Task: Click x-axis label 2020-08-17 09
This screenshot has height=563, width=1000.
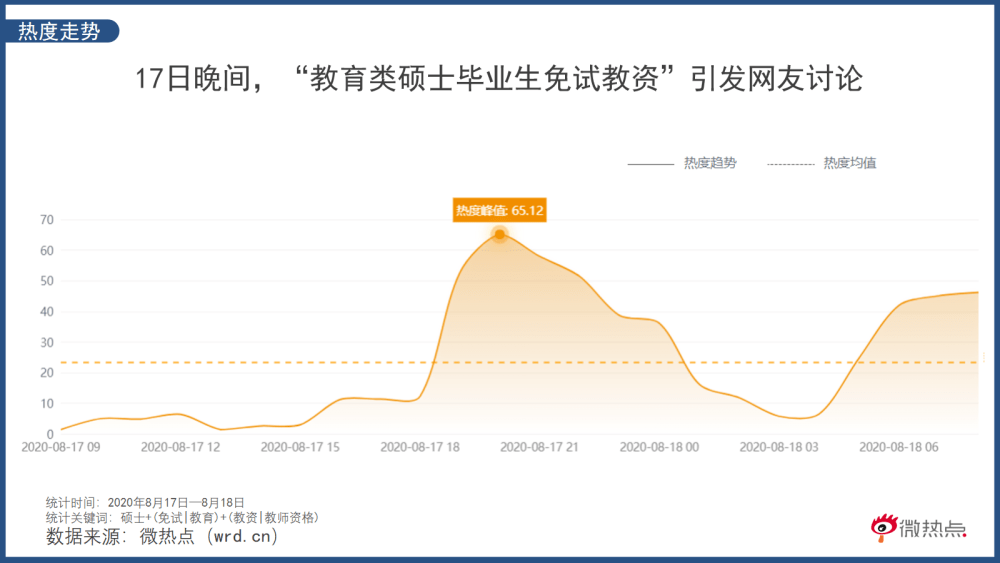Action: (61, 447)
